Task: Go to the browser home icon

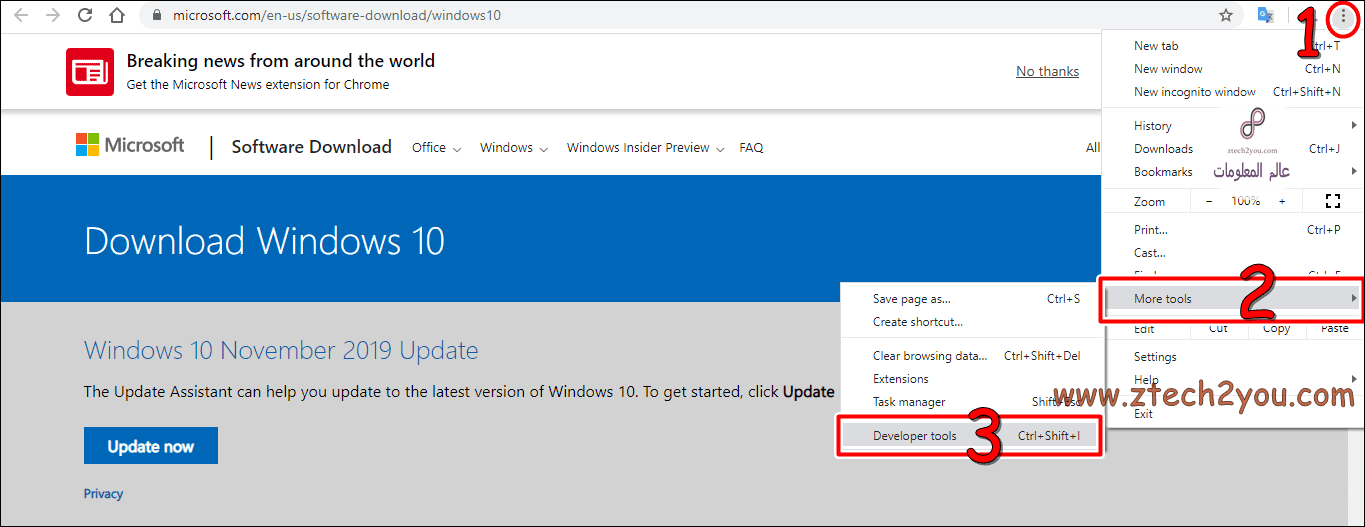Action: click(118, 15)
